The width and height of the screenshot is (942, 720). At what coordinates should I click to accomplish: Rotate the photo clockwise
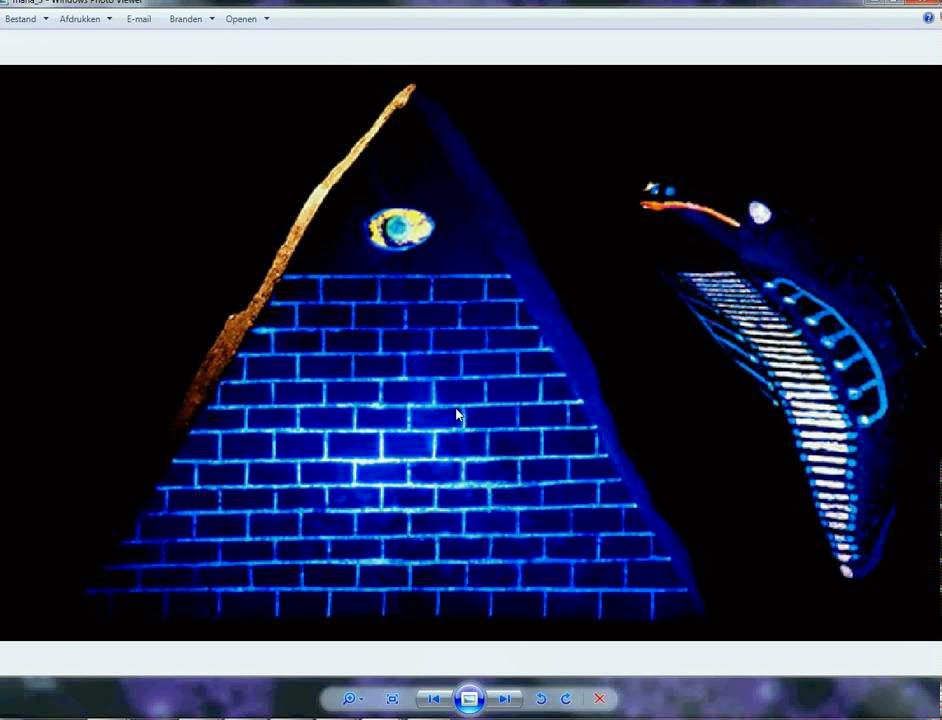(x=566, y=698)
